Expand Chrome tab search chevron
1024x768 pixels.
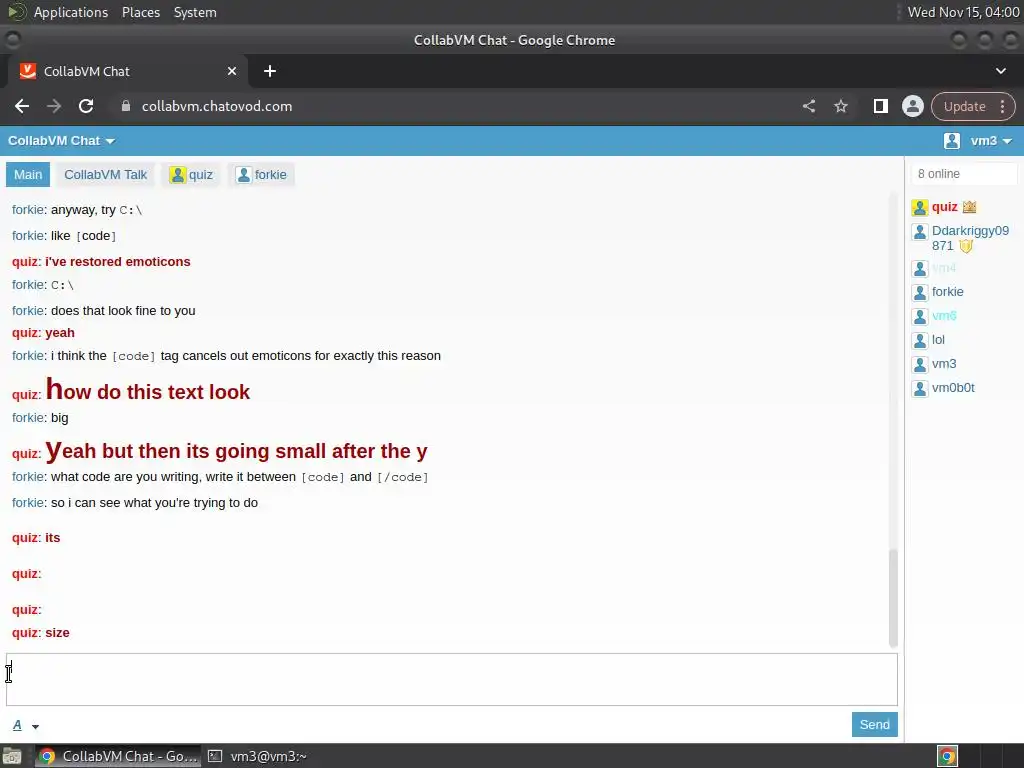click(1000, 71)
